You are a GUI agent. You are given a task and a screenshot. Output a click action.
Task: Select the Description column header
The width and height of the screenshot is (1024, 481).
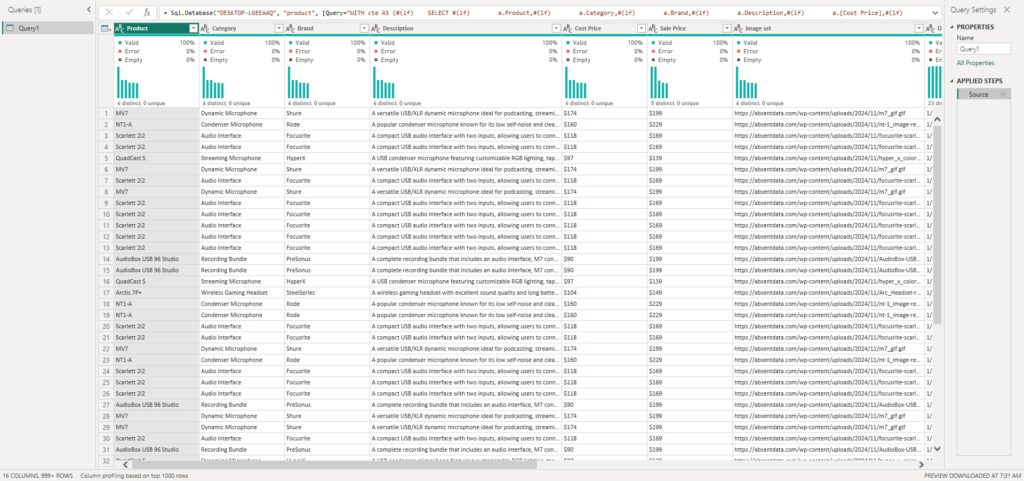coord(466,29)
